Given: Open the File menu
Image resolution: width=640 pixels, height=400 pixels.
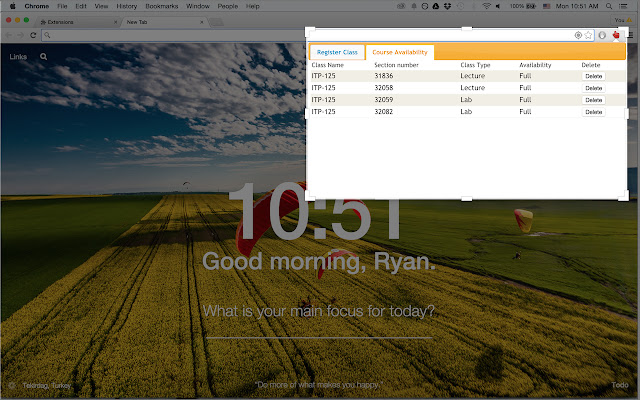Looking at the screenshot, I should (x=62, y=6).
